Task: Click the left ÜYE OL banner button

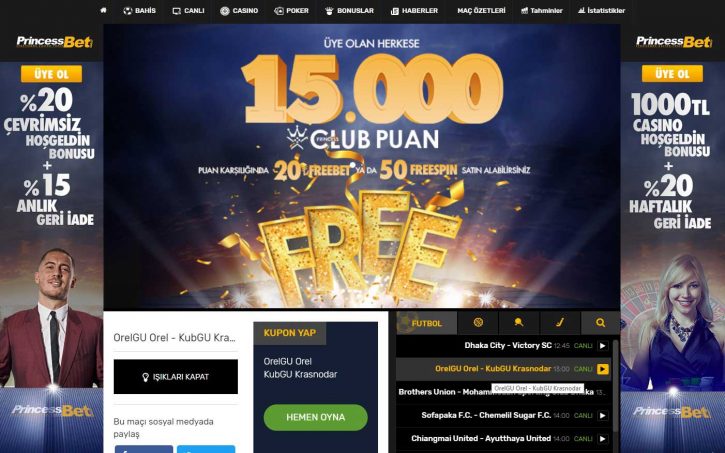Action: pos(51,74)
